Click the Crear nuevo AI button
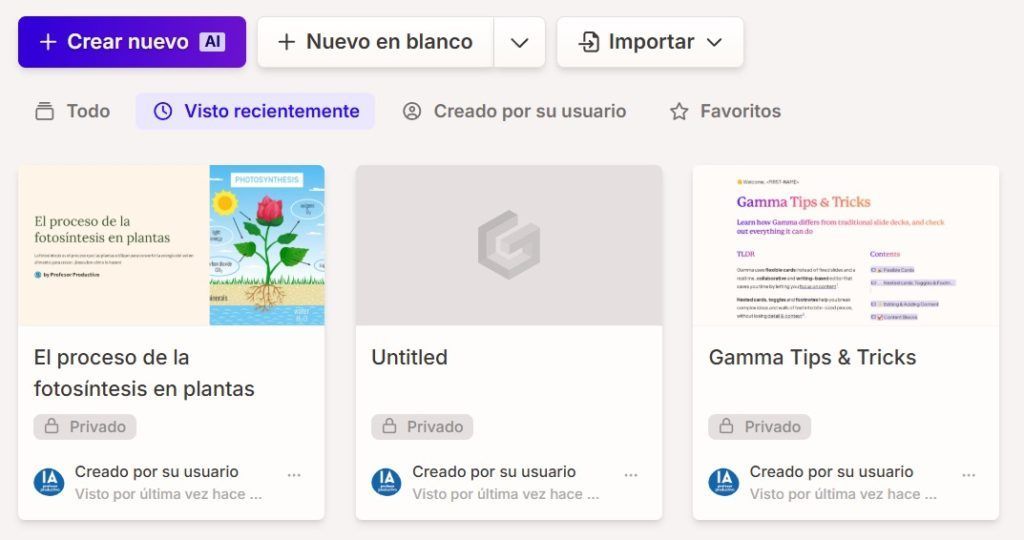The height and width of the screenshot is (540, 1024). click(132, 42)
